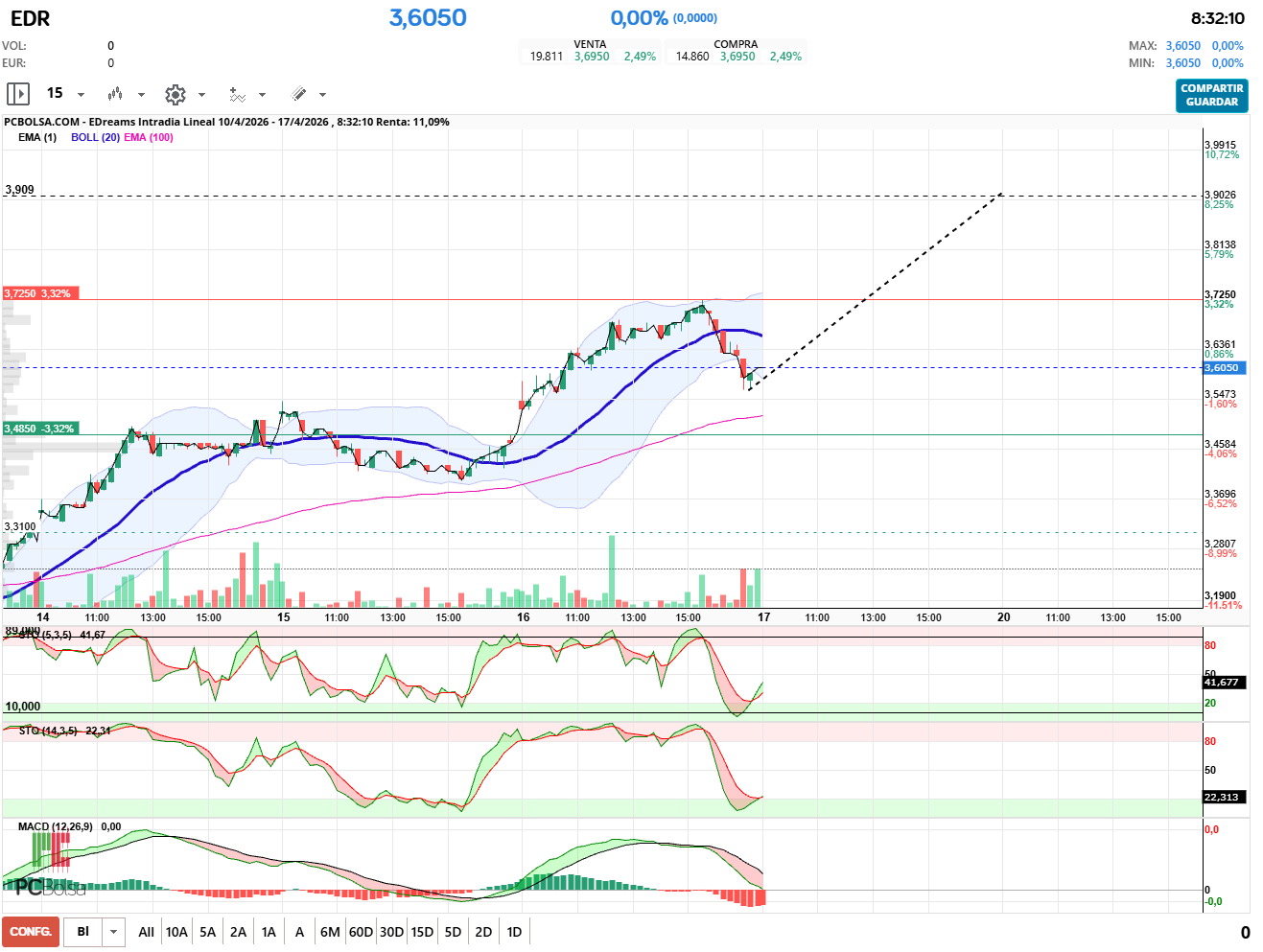Choose the 10A time range

click(x=176, y=932)
